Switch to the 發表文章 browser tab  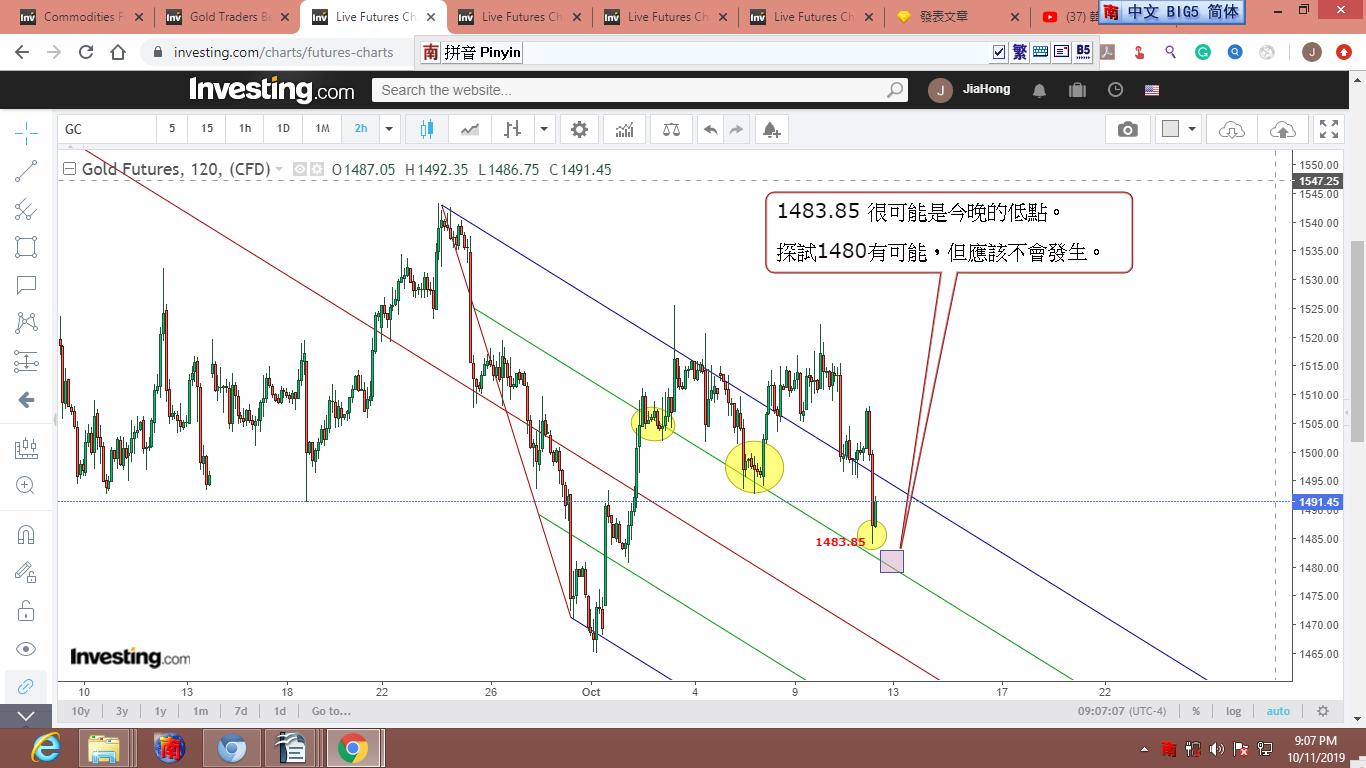point(958,17)
